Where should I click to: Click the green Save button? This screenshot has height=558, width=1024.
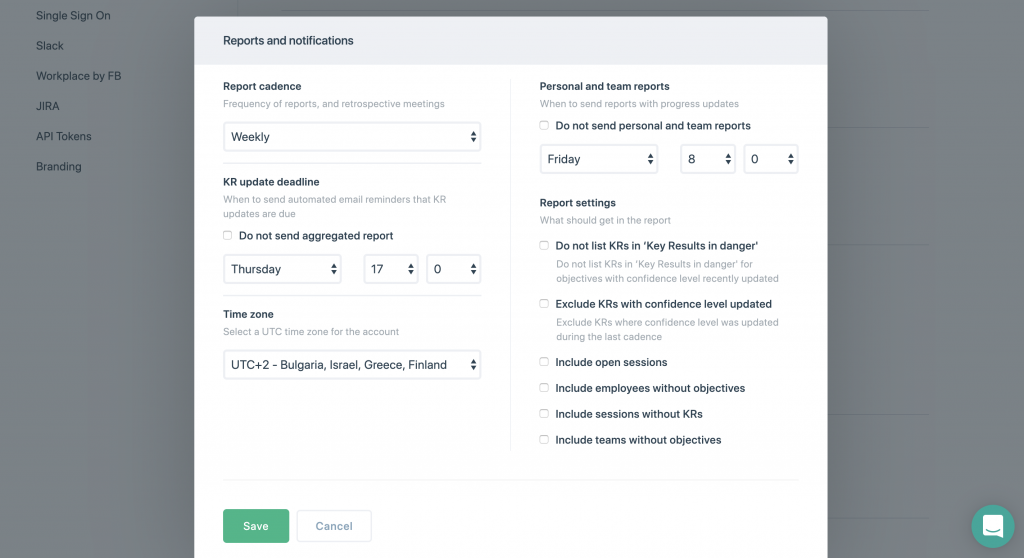click(256, 526)
